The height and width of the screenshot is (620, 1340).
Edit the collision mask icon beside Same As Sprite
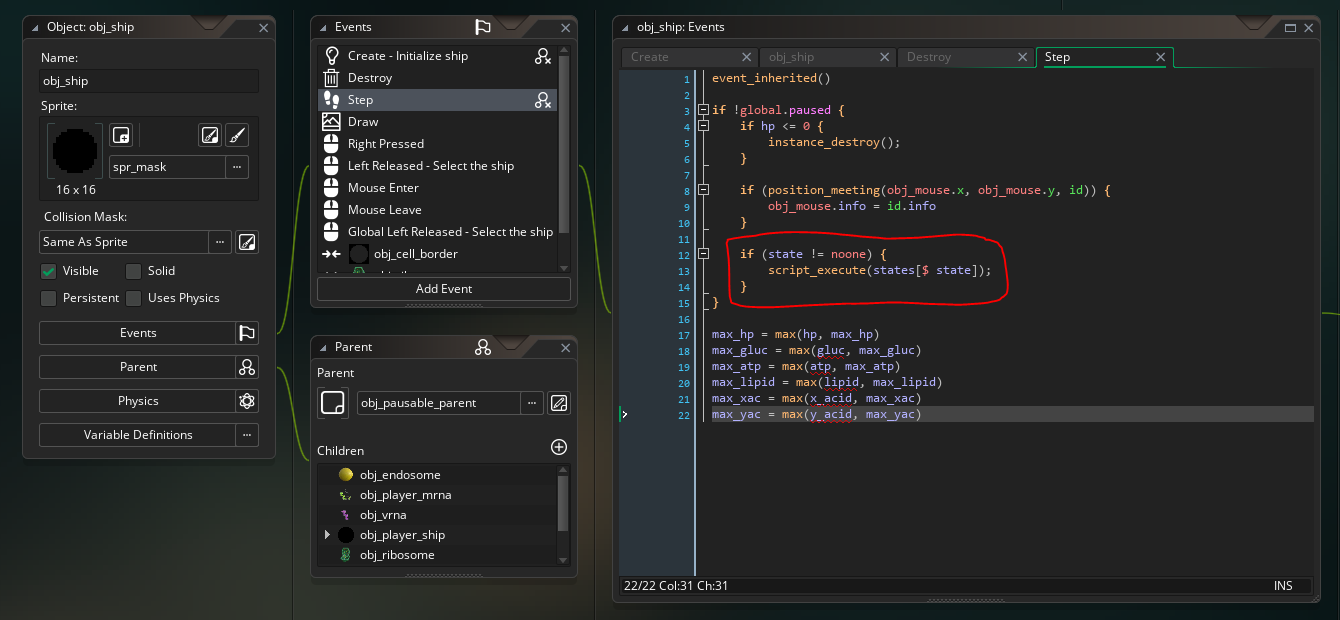(247, 242)
